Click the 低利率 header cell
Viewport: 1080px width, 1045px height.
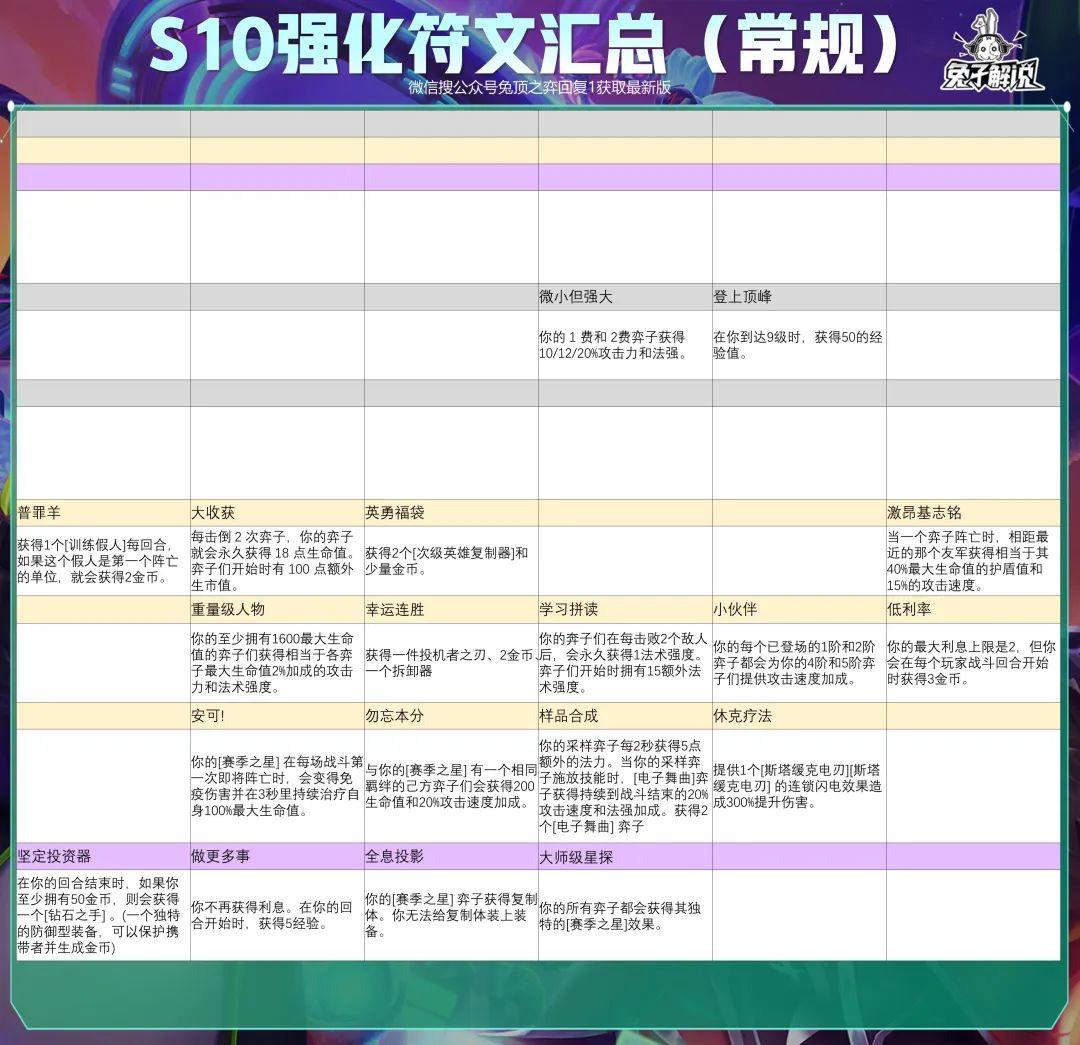point(973,610)
